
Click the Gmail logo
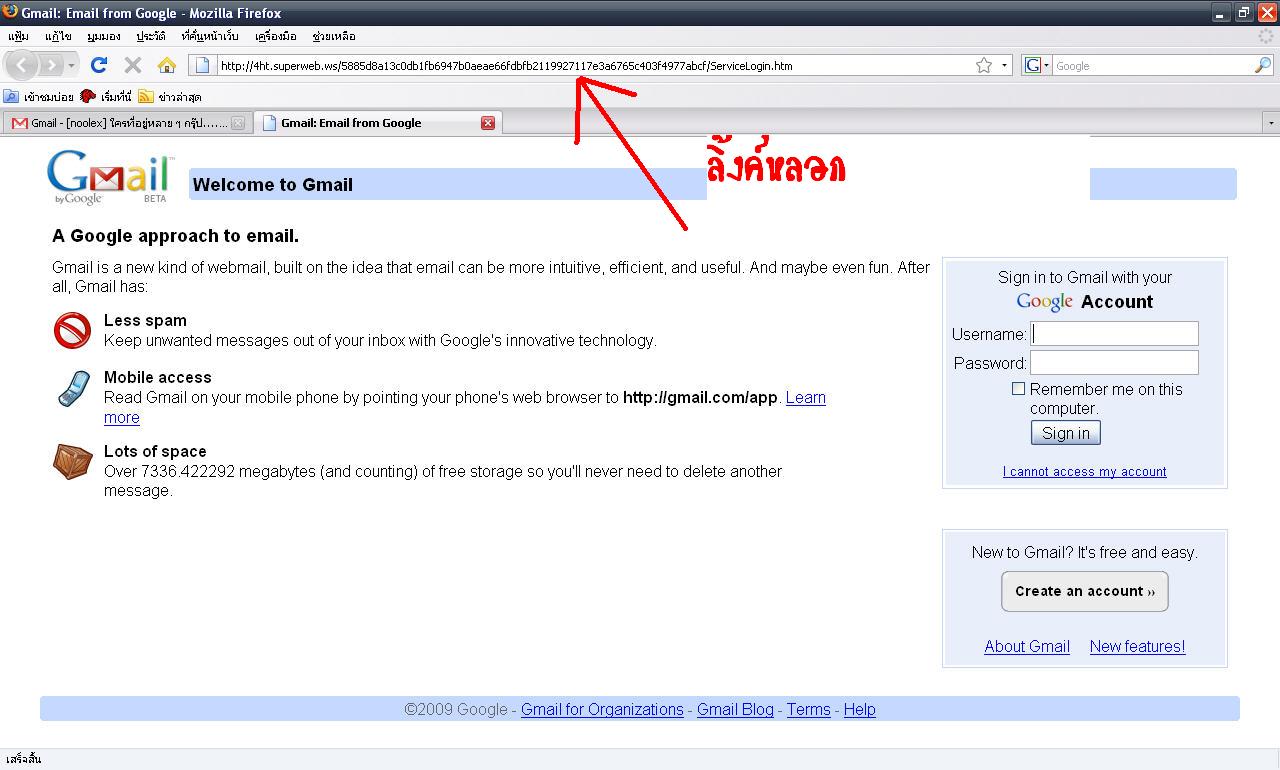[110, 177]
